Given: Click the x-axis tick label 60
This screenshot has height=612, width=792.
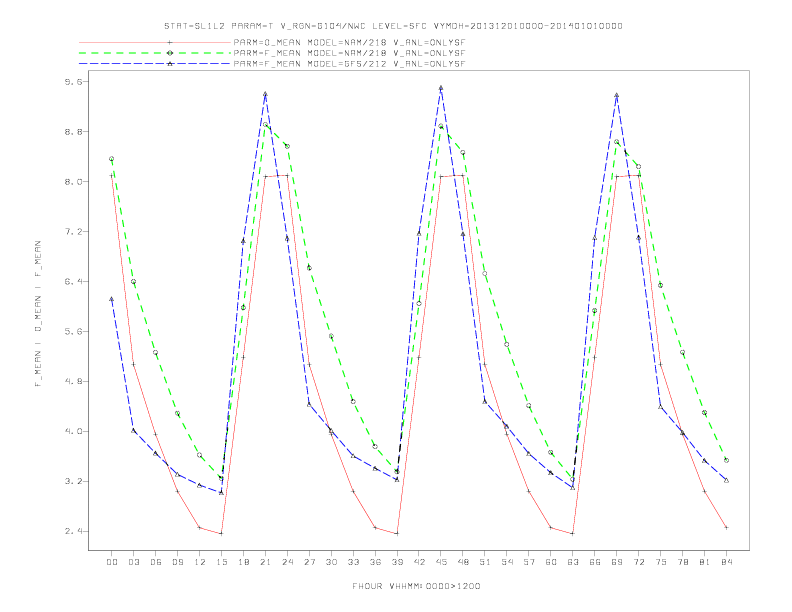Looking at the screenshot, I should pyautogui.click(x=551, y=562).
